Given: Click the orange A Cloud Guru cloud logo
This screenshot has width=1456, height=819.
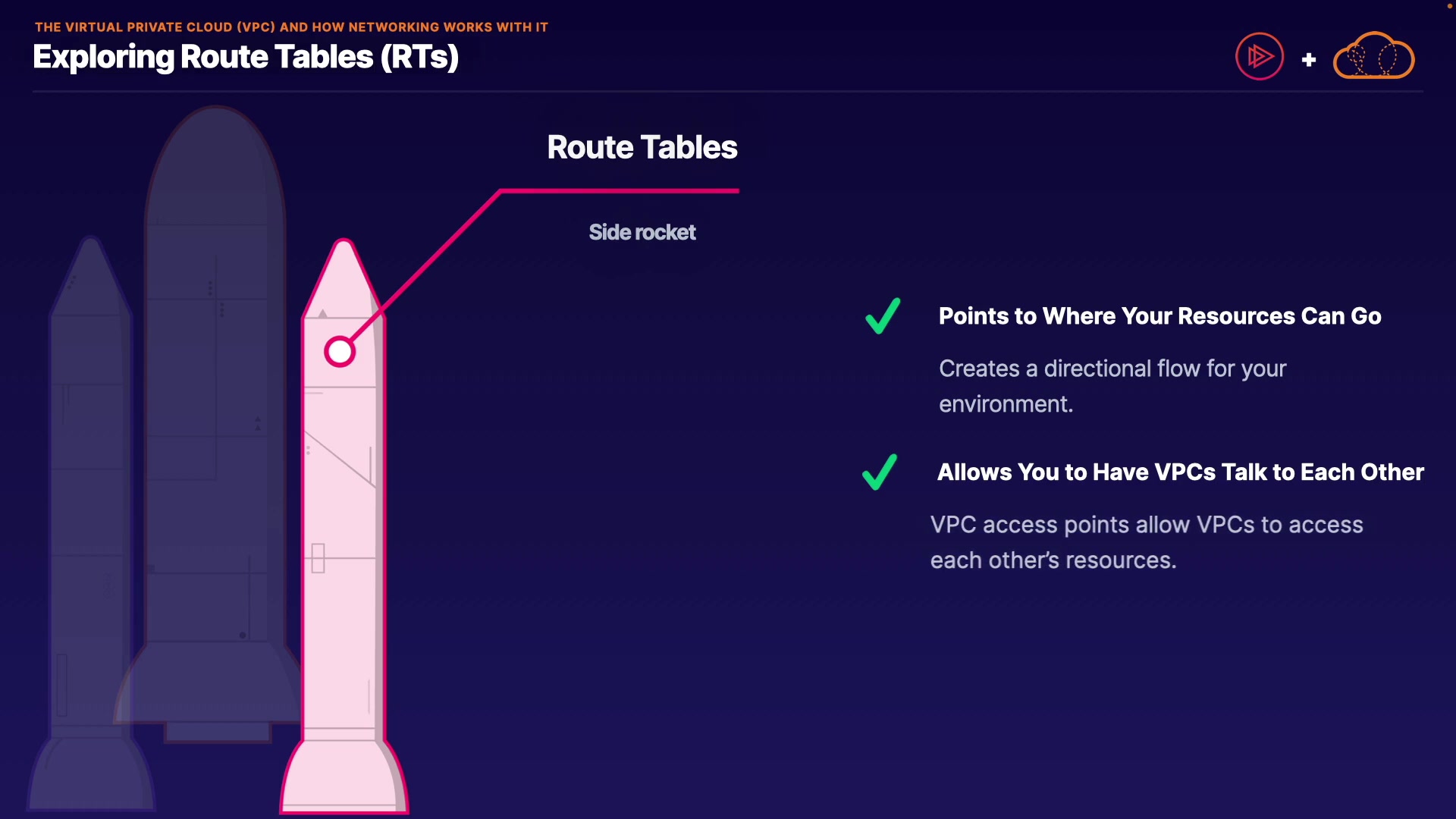Looking at the screenshot, I should (1373, 56).
